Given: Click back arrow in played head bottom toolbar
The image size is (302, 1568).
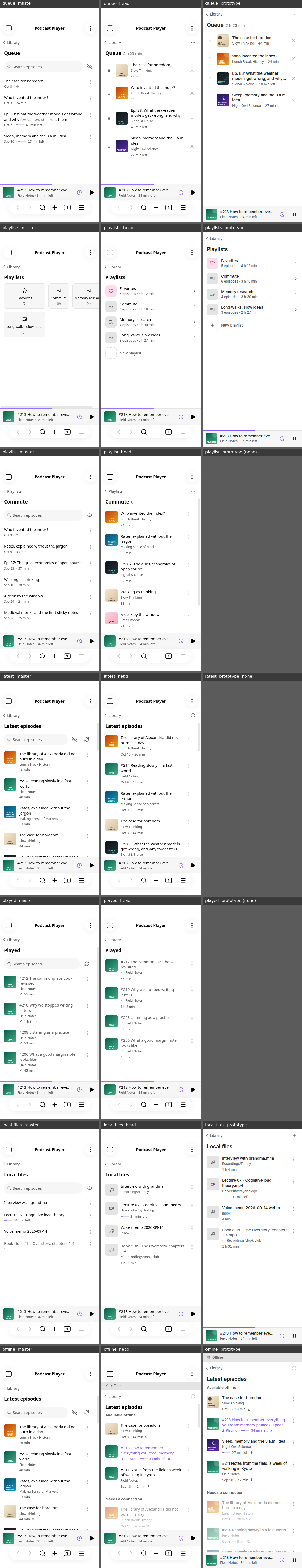Looking at the screenshot, I should point(119,1104).
